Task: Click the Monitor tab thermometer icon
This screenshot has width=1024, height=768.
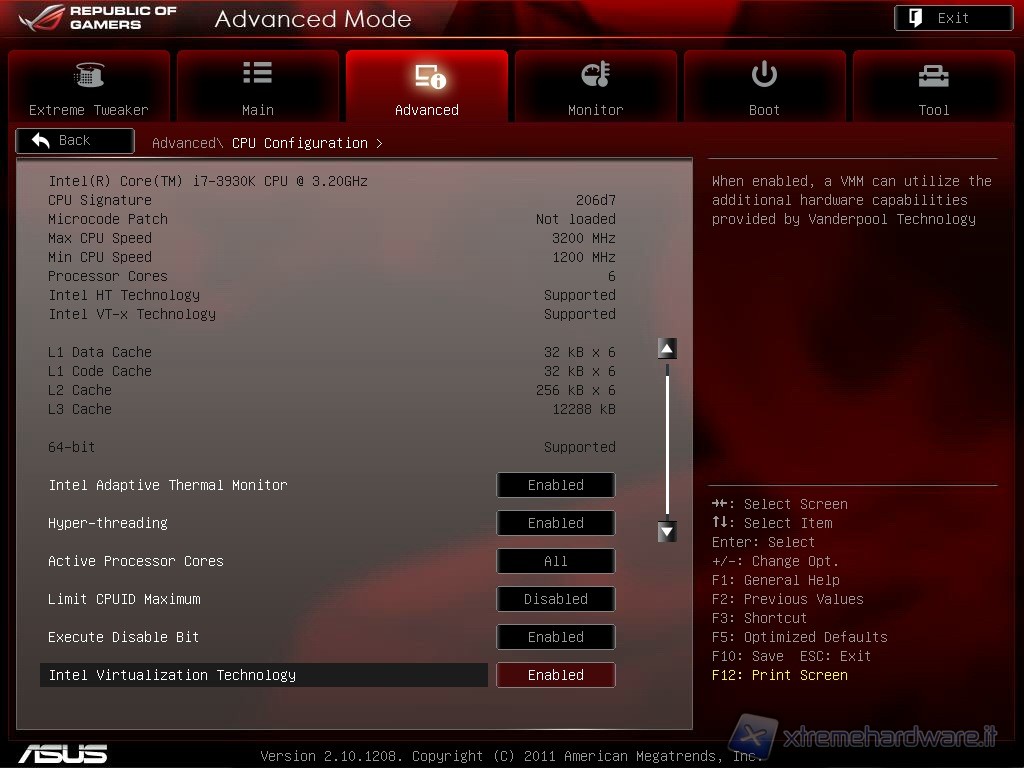Action: (x=595, y=75)
